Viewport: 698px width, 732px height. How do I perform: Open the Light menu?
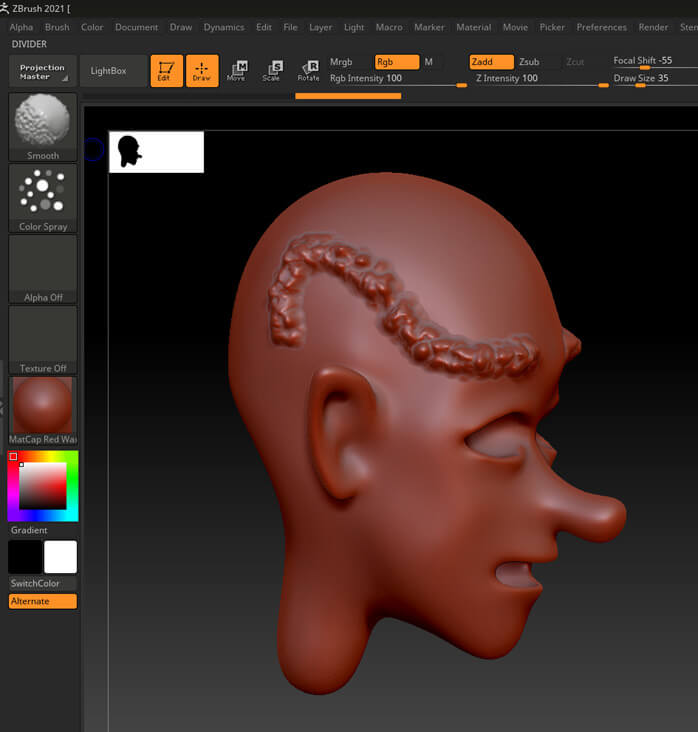(x=353, y=28)
